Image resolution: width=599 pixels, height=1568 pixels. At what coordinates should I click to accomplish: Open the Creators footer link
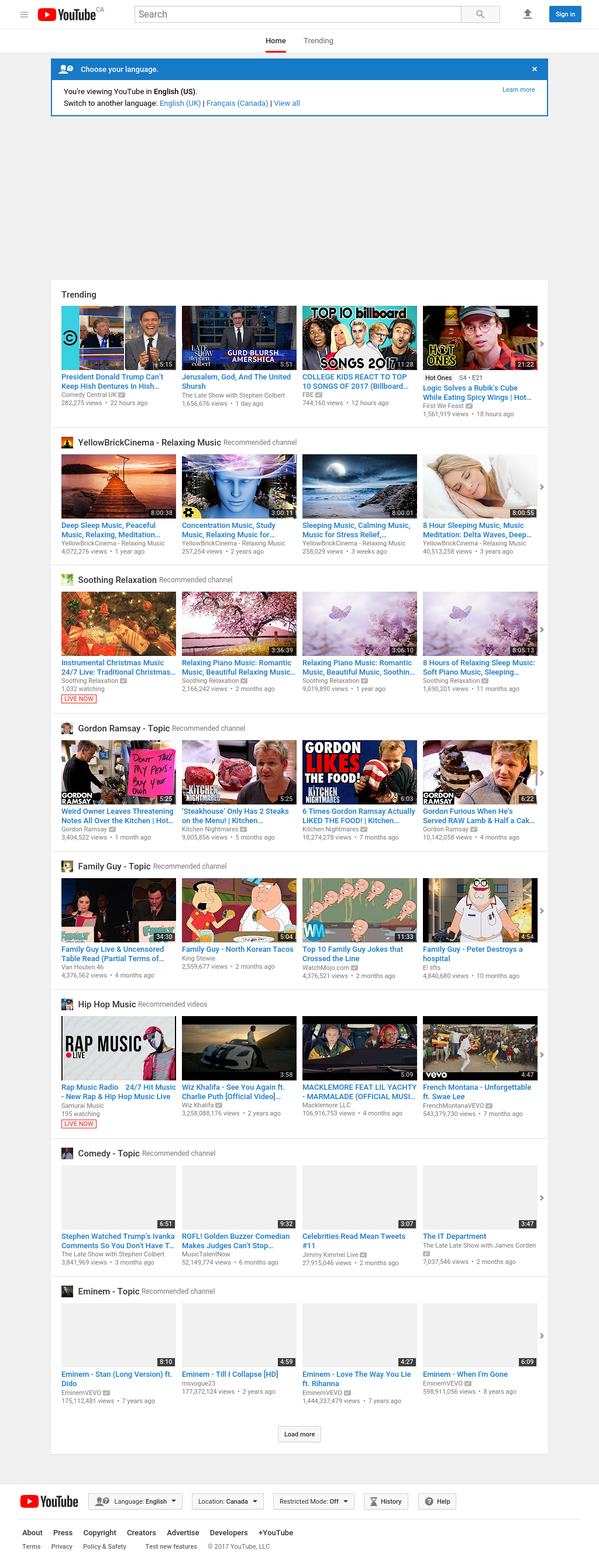[x=141, y=1533]
